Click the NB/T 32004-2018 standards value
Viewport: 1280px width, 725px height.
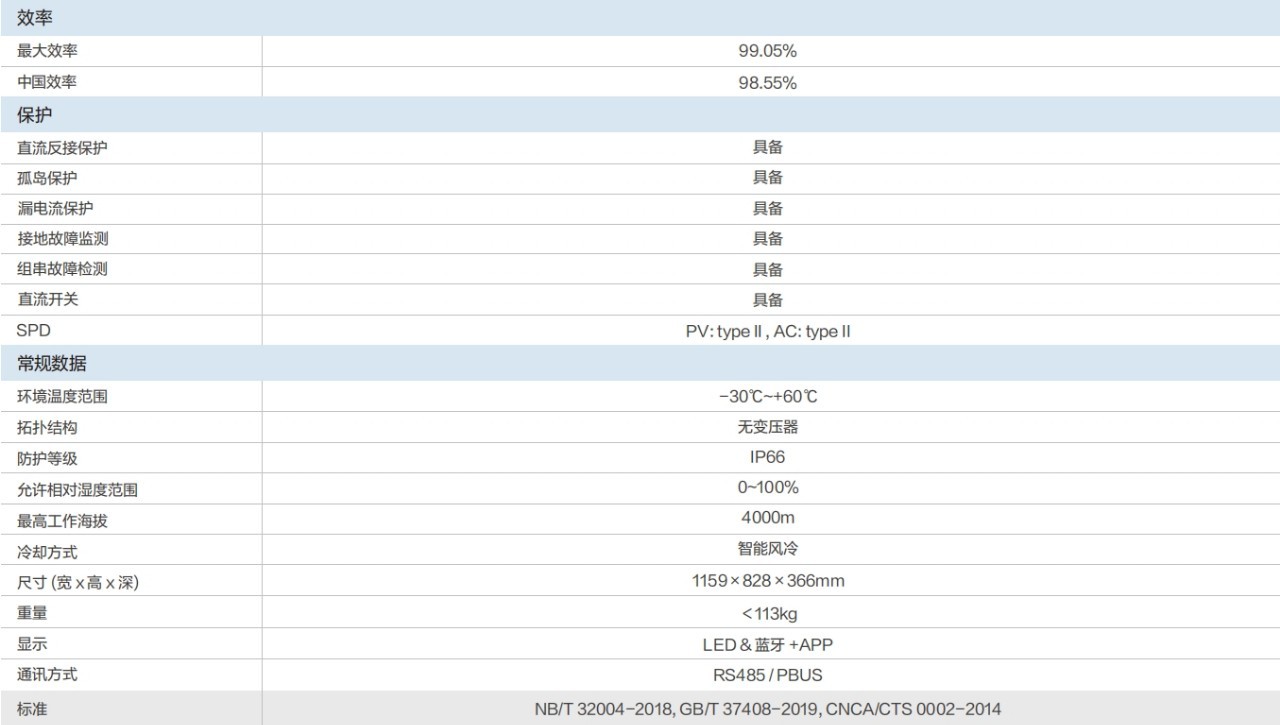(767, 709)
